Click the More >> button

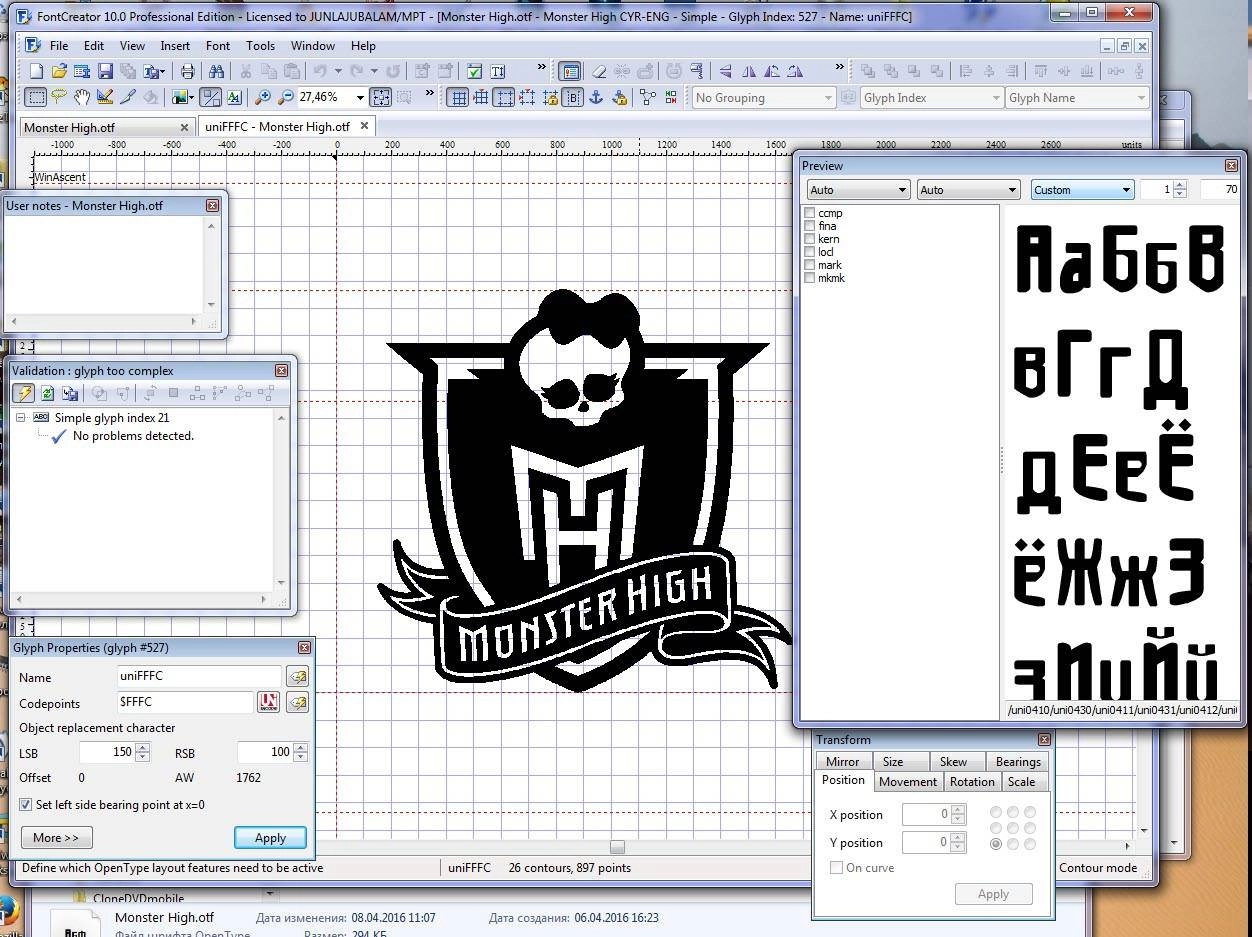click(56, 837)
